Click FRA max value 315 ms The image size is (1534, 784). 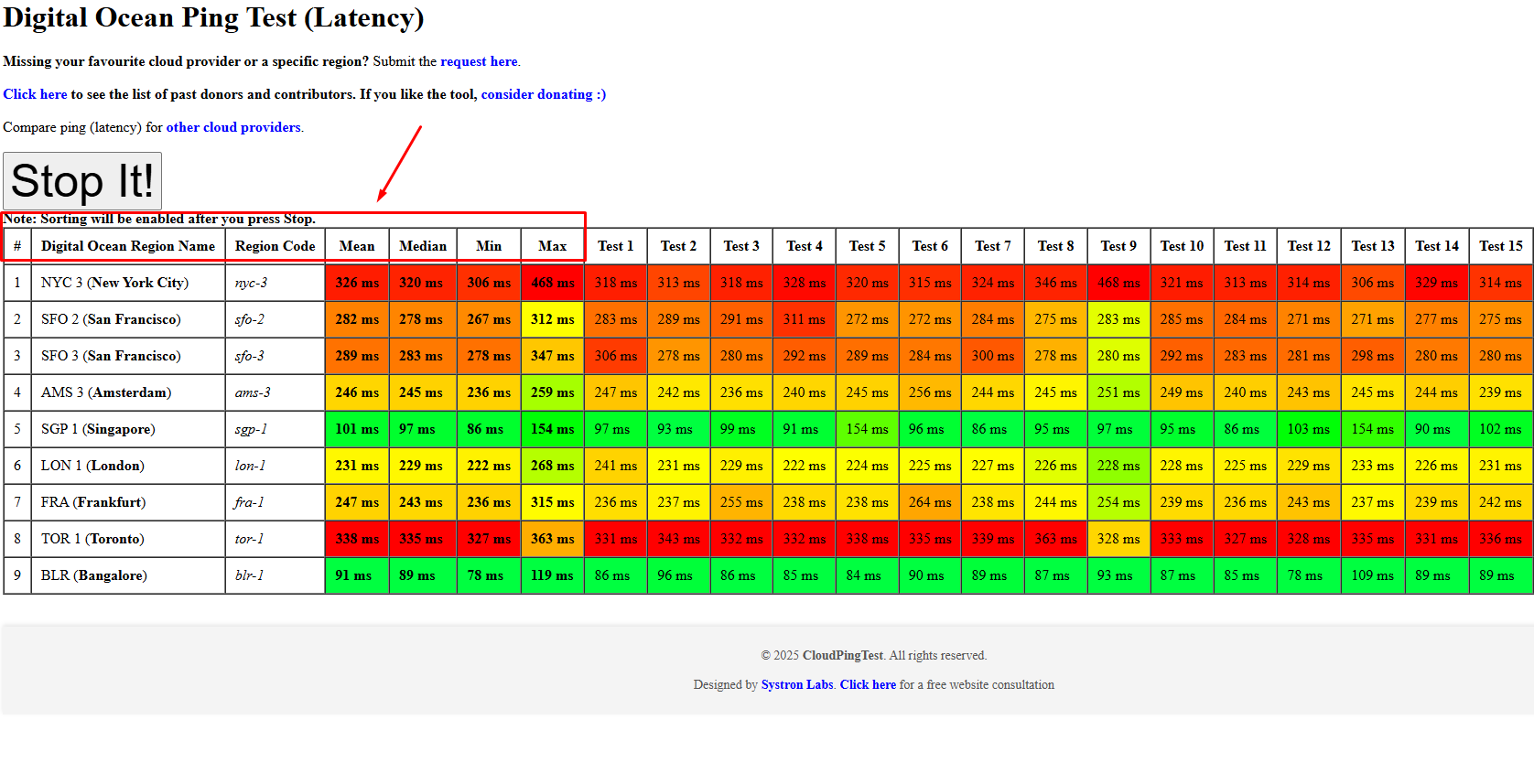tap(553, 502)
